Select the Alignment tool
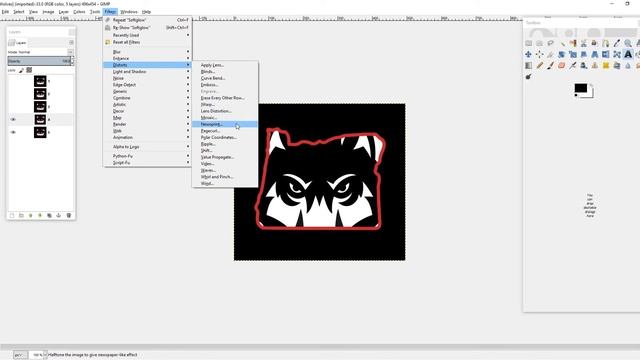640x360 pixels. click(539, 54)
